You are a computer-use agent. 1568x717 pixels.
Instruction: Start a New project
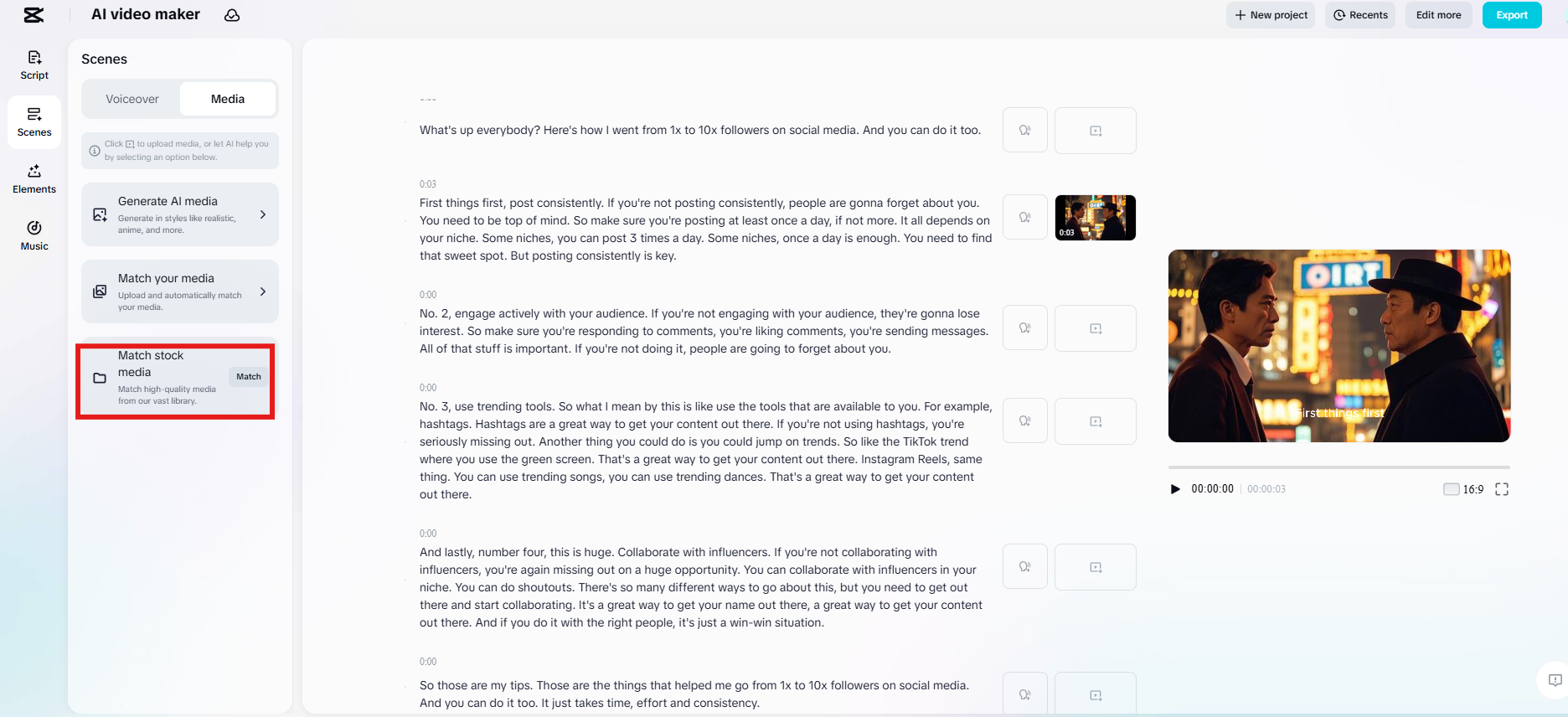coord(1270,15)
